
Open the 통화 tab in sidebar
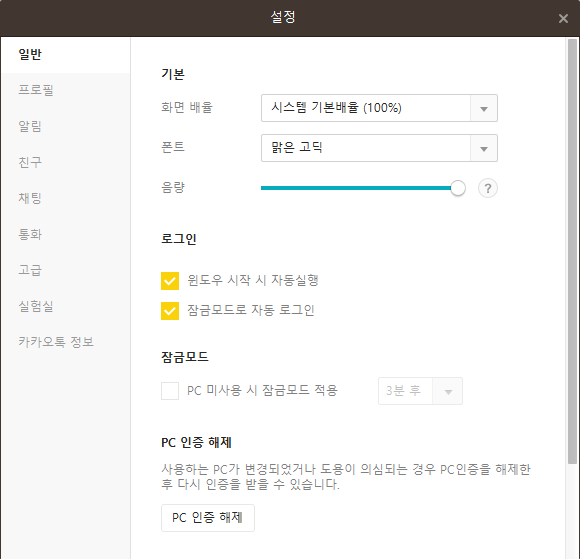point(30,234)
